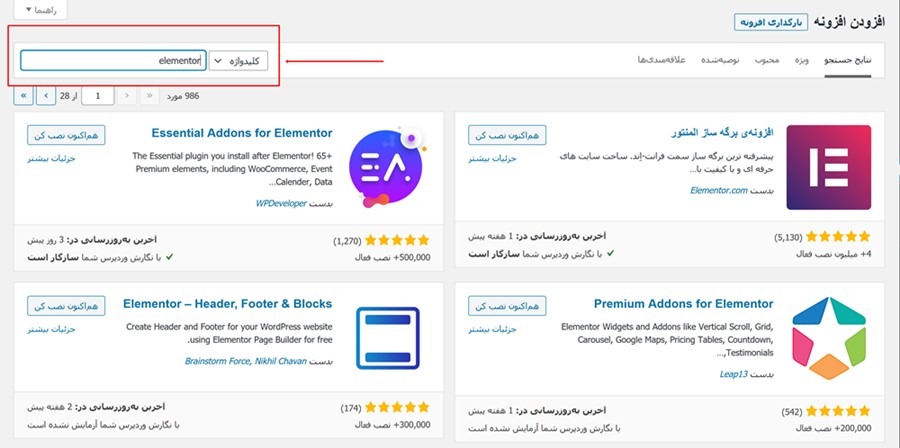Click the disabled previous page button
This screenshot has height=448, width=900.
click(x=127, y=96)
